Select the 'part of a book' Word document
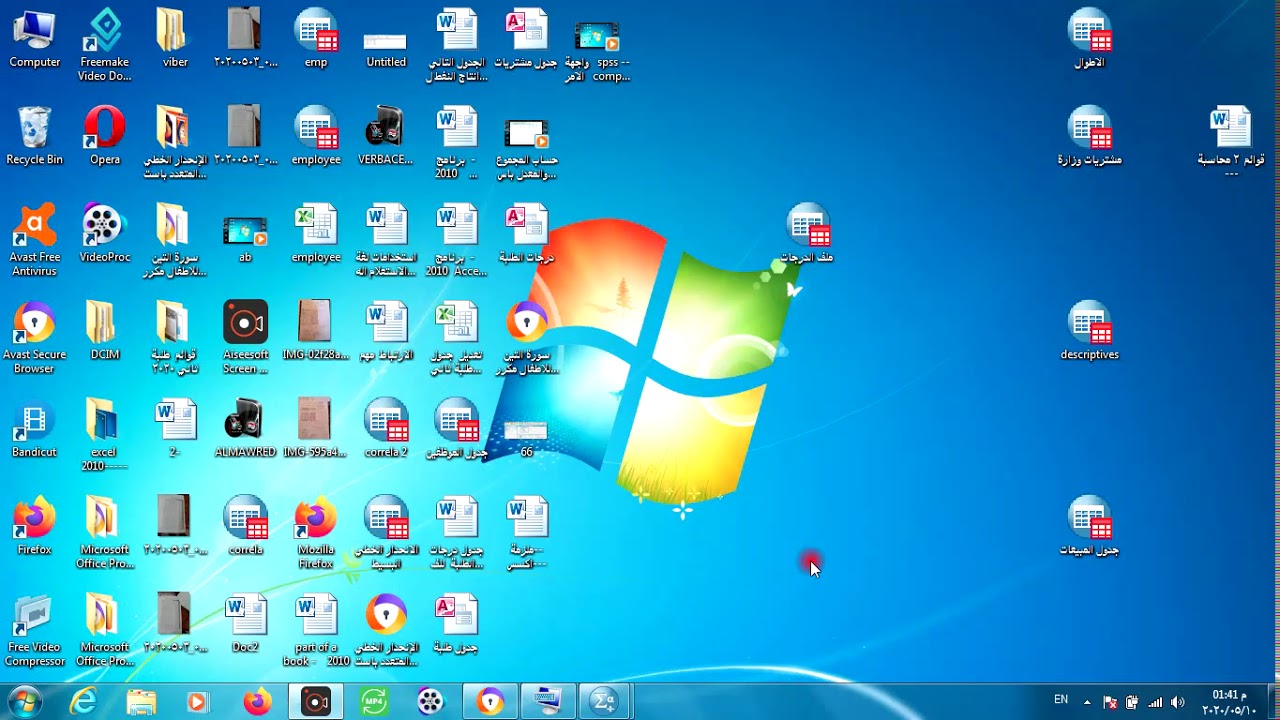The width and height of the screenshot is (1280, 720). click(x=316, y=630)
